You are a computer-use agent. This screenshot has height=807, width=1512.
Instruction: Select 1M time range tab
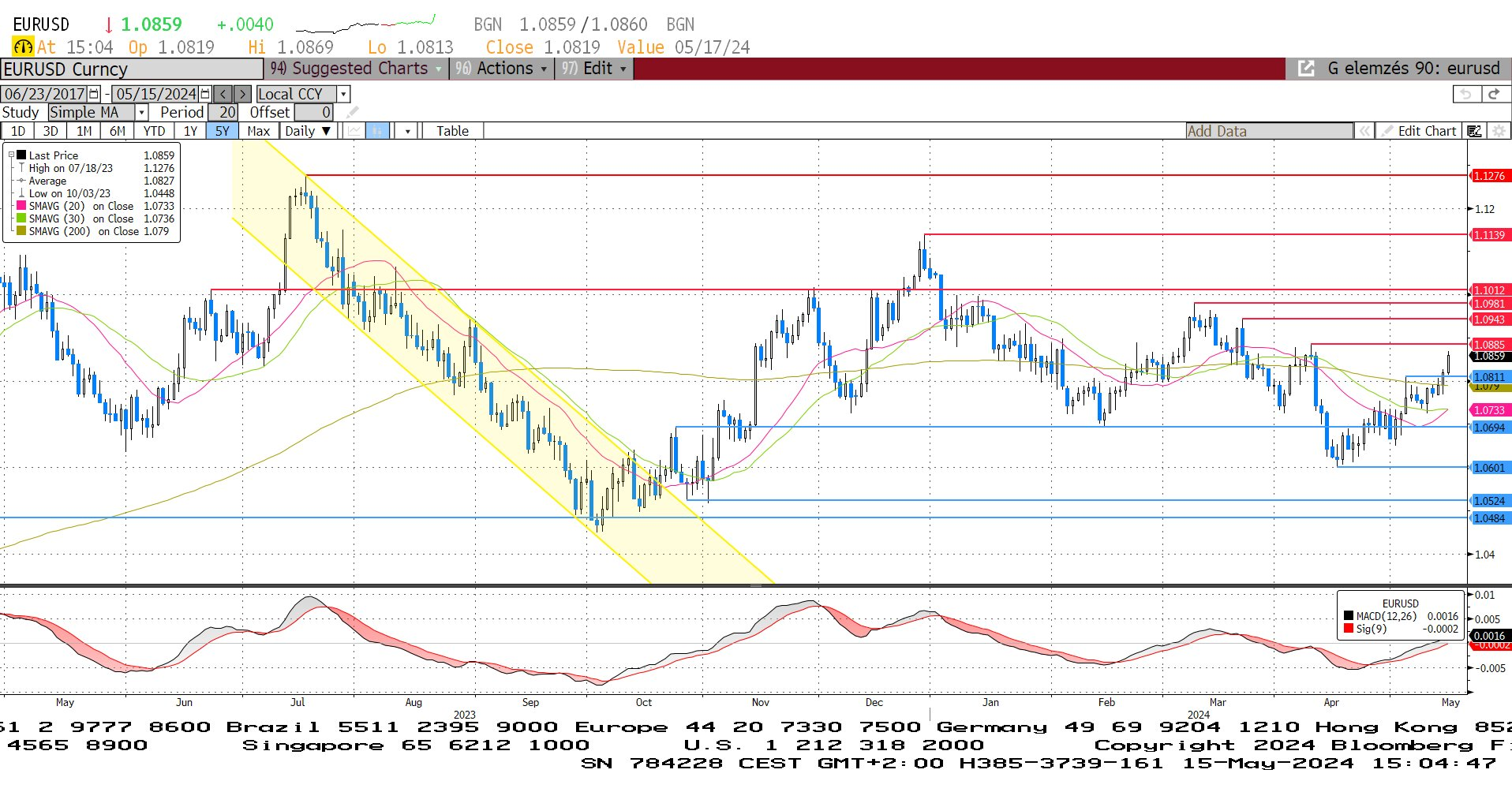pyautogui.click(x=84, y=131)
